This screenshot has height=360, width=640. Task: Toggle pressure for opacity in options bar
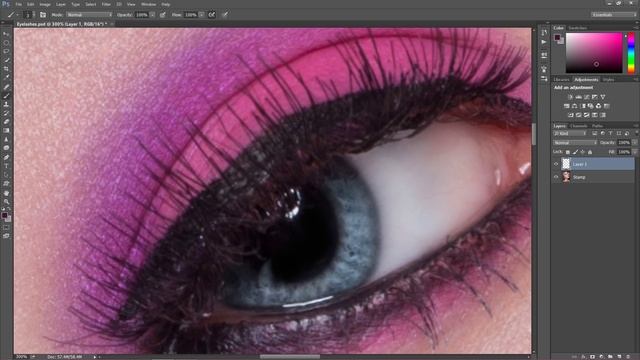coord(162,15)
